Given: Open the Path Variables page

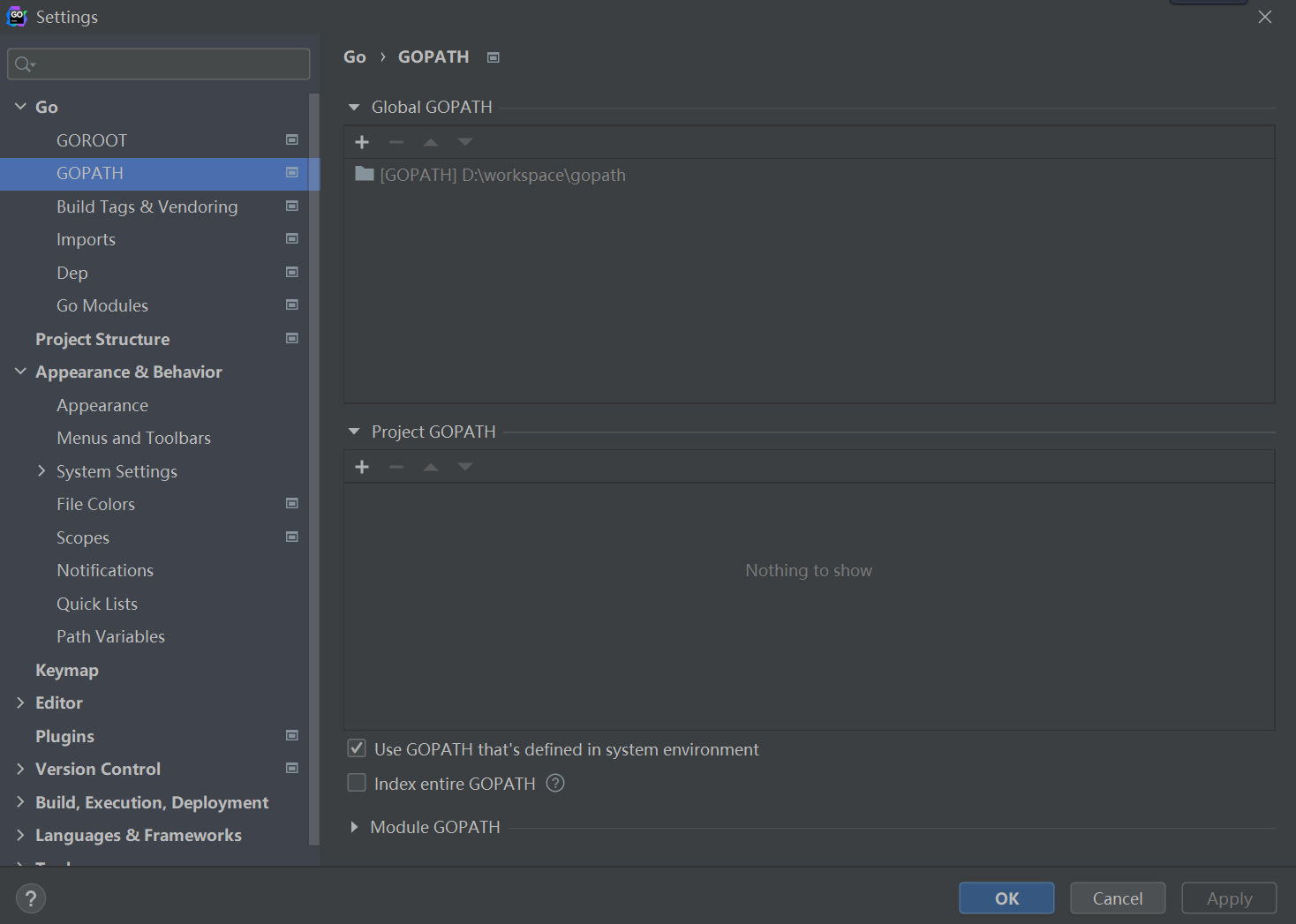Looking at the screenshot, I should click(110, 636).
